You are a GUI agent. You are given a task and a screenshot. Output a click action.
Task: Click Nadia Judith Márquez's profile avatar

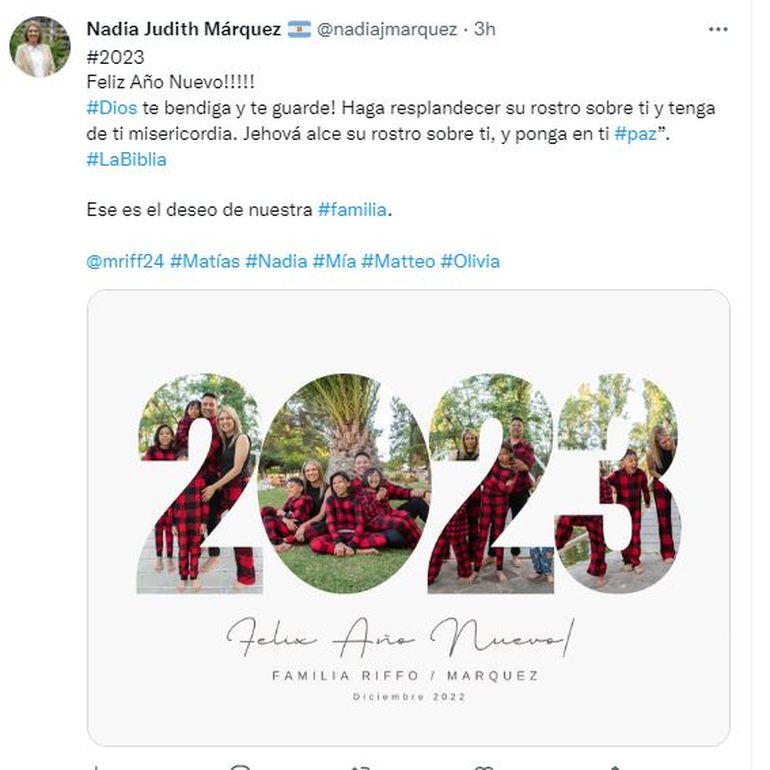point(40,46)
